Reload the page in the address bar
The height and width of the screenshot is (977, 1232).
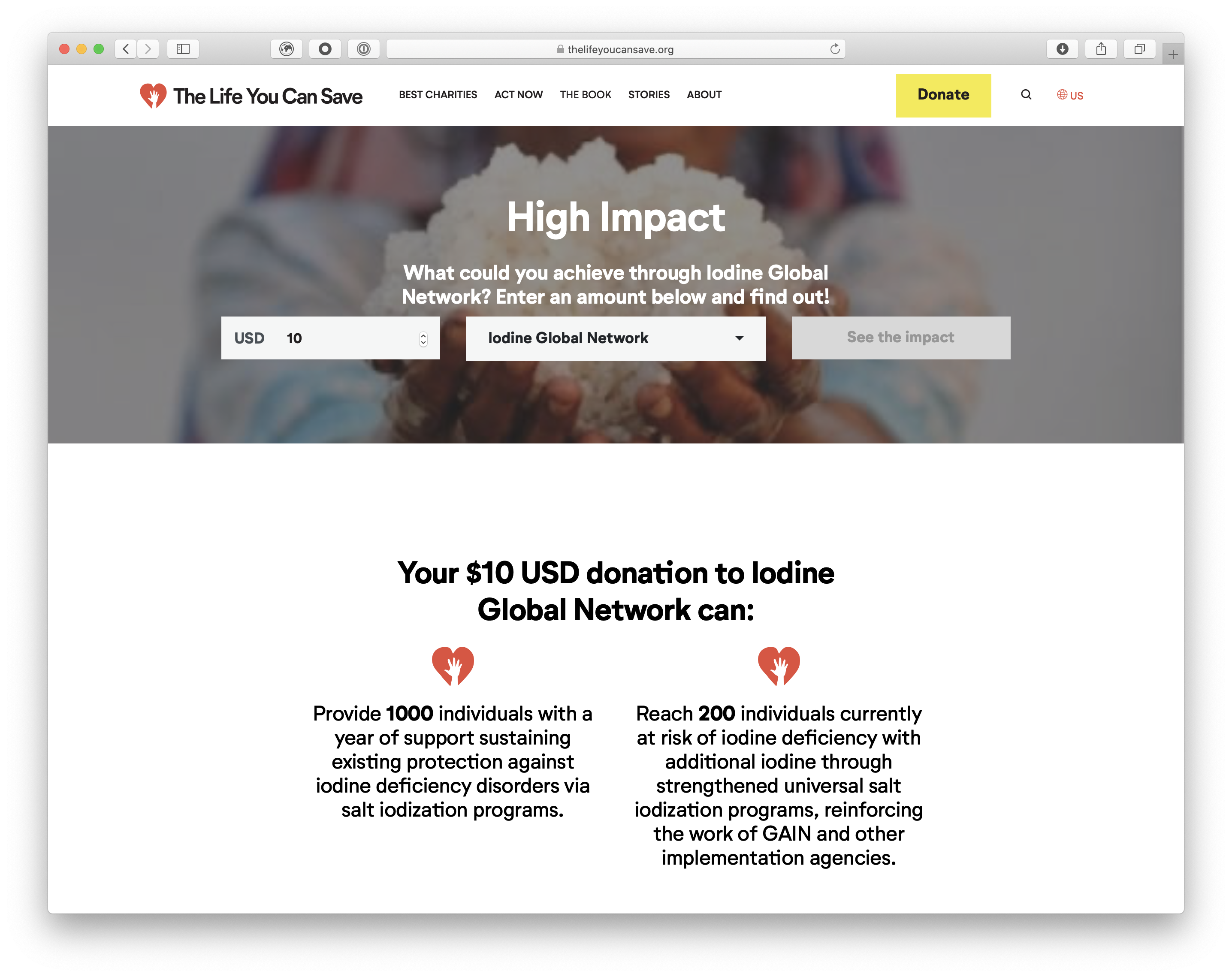coord(834,49)
